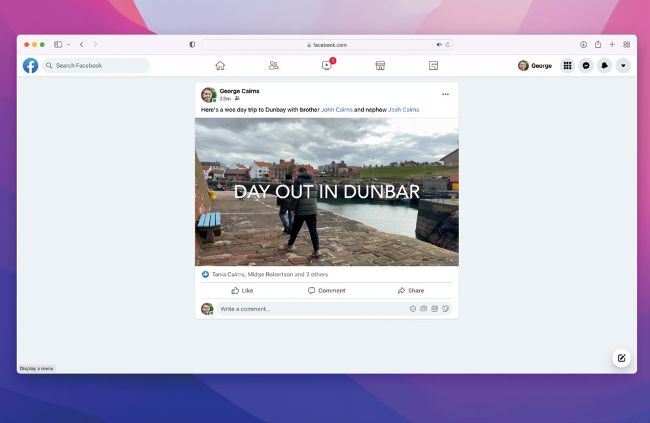Open the Marketplace icon
The image size is (650, 423).
(x=380, y=65)
